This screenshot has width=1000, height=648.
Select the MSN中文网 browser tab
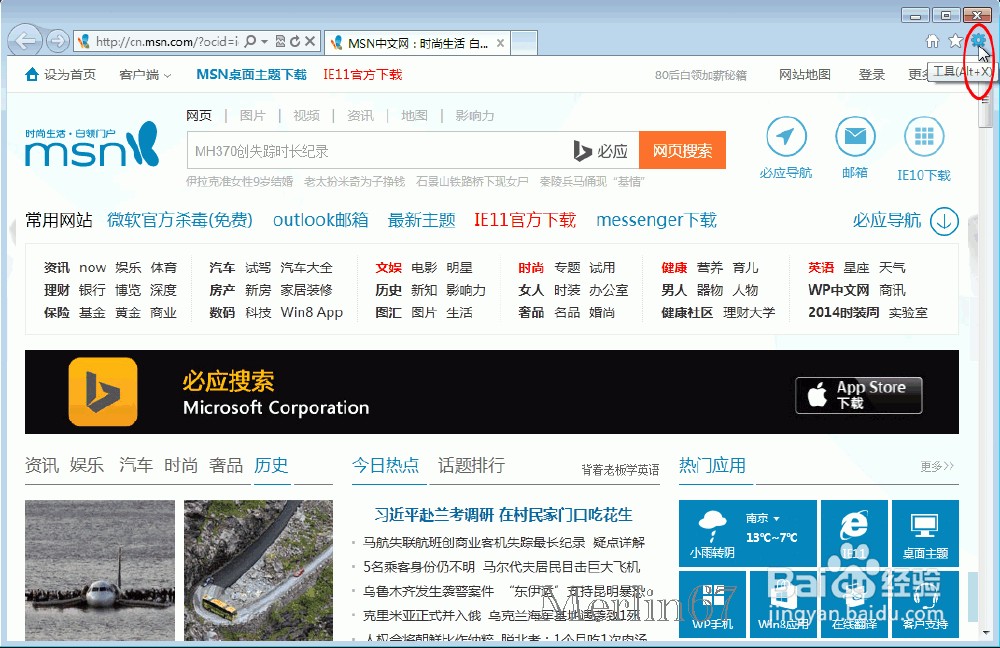[418, 43]
